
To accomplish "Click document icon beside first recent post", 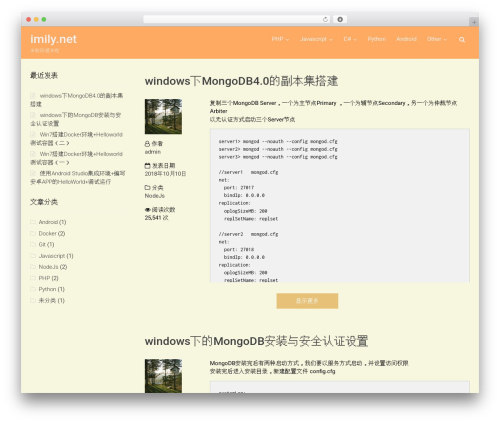I will 33,95.
